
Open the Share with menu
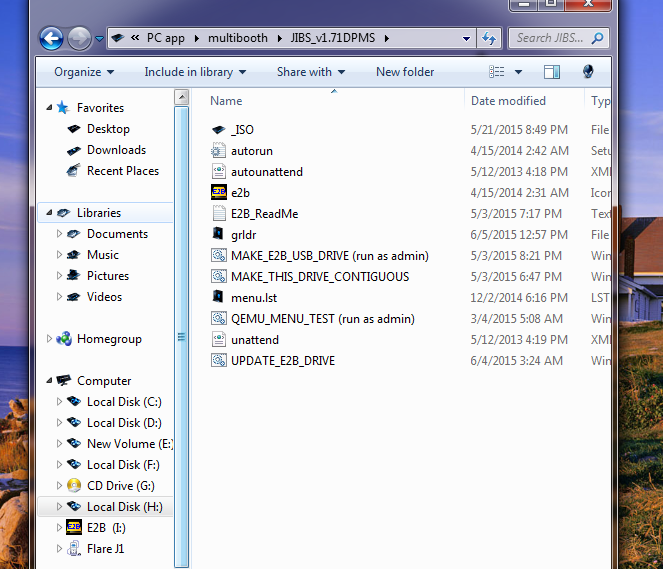(x=311, y=72)
